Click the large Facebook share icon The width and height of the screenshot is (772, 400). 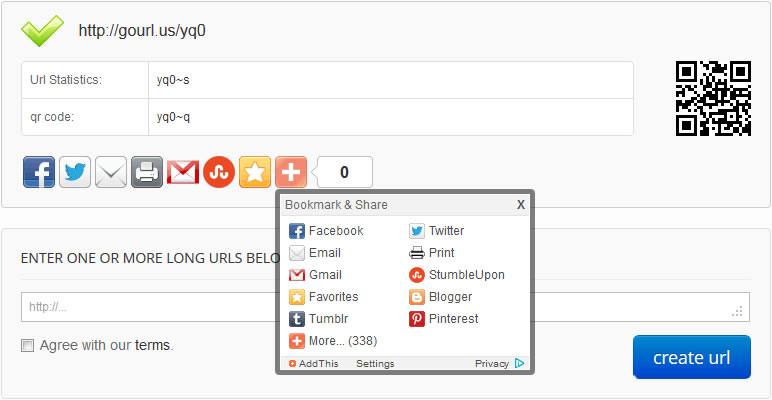tap(39, 172)
